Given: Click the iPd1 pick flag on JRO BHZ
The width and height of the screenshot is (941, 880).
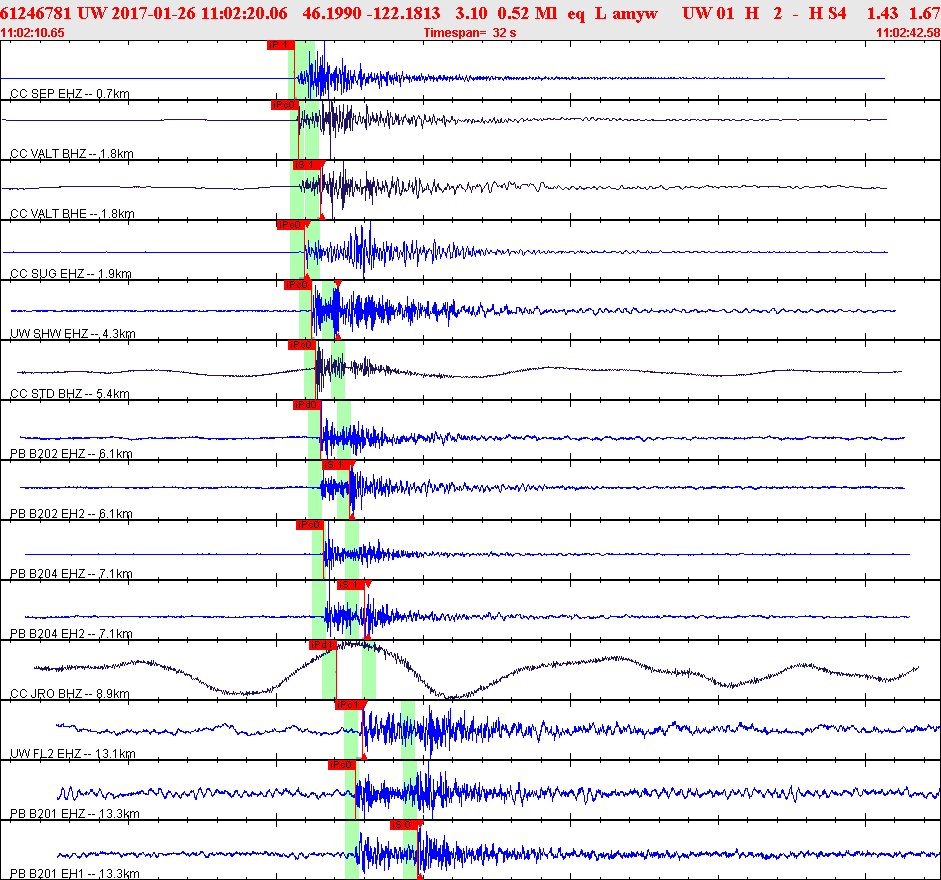Looking at the screenshot, I should tap(322, 645).
